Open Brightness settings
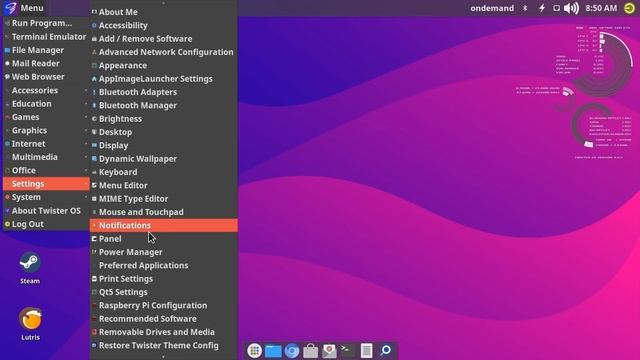This screenshot has width=640, height=360. pyautogui.click(x=164, y=119)
